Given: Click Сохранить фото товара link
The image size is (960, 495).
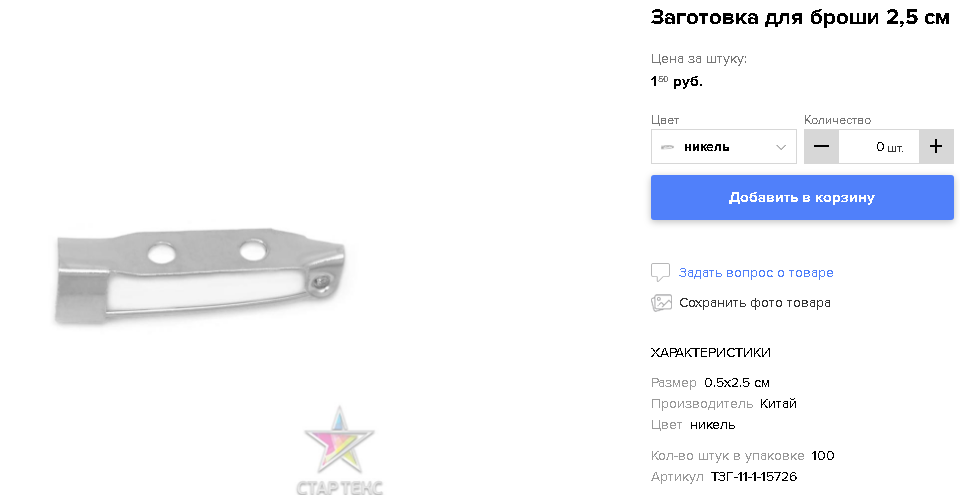Looking at the screenshot, I should pyautogui.click(x=755, y=303).
